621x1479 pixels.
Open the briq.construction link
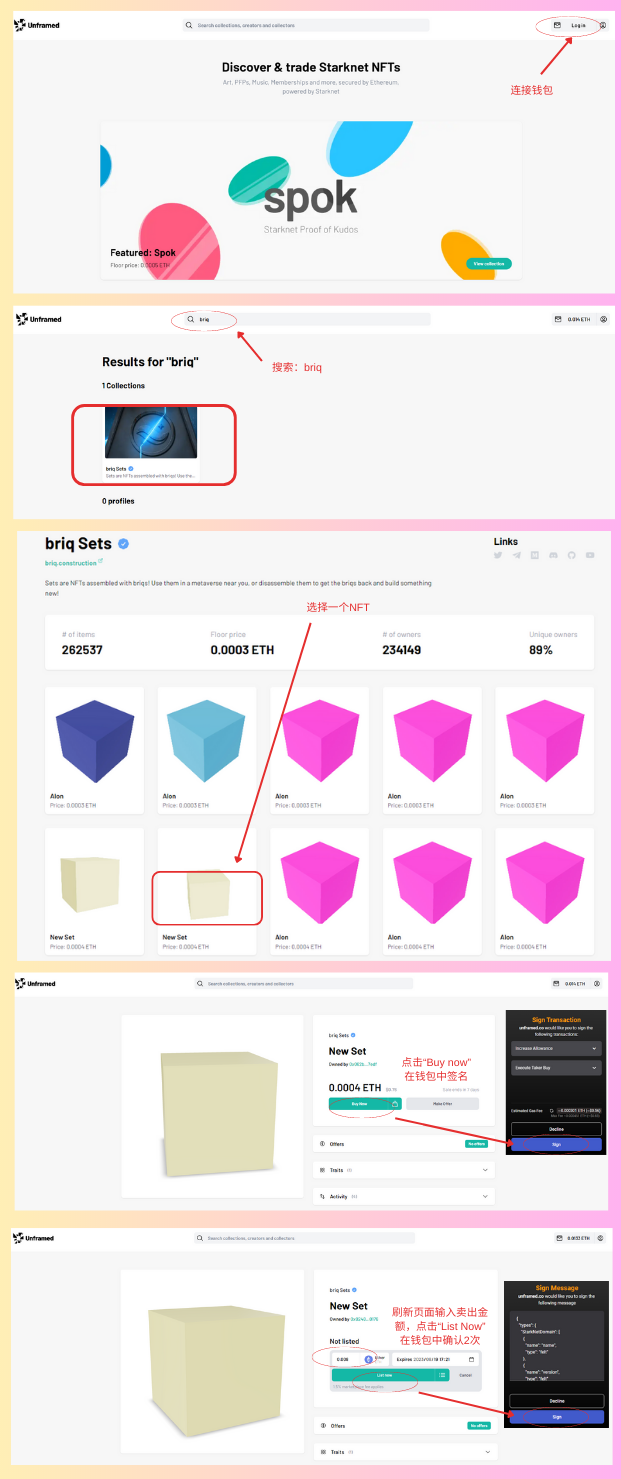point(71,563)
